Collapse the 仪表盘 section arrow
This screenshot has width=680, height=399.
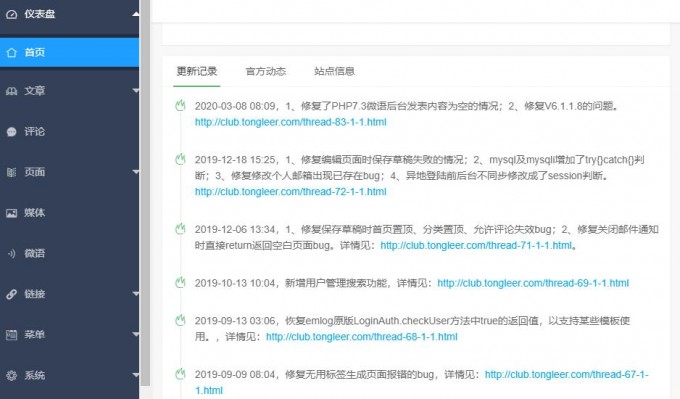click(x=136, y=14)
